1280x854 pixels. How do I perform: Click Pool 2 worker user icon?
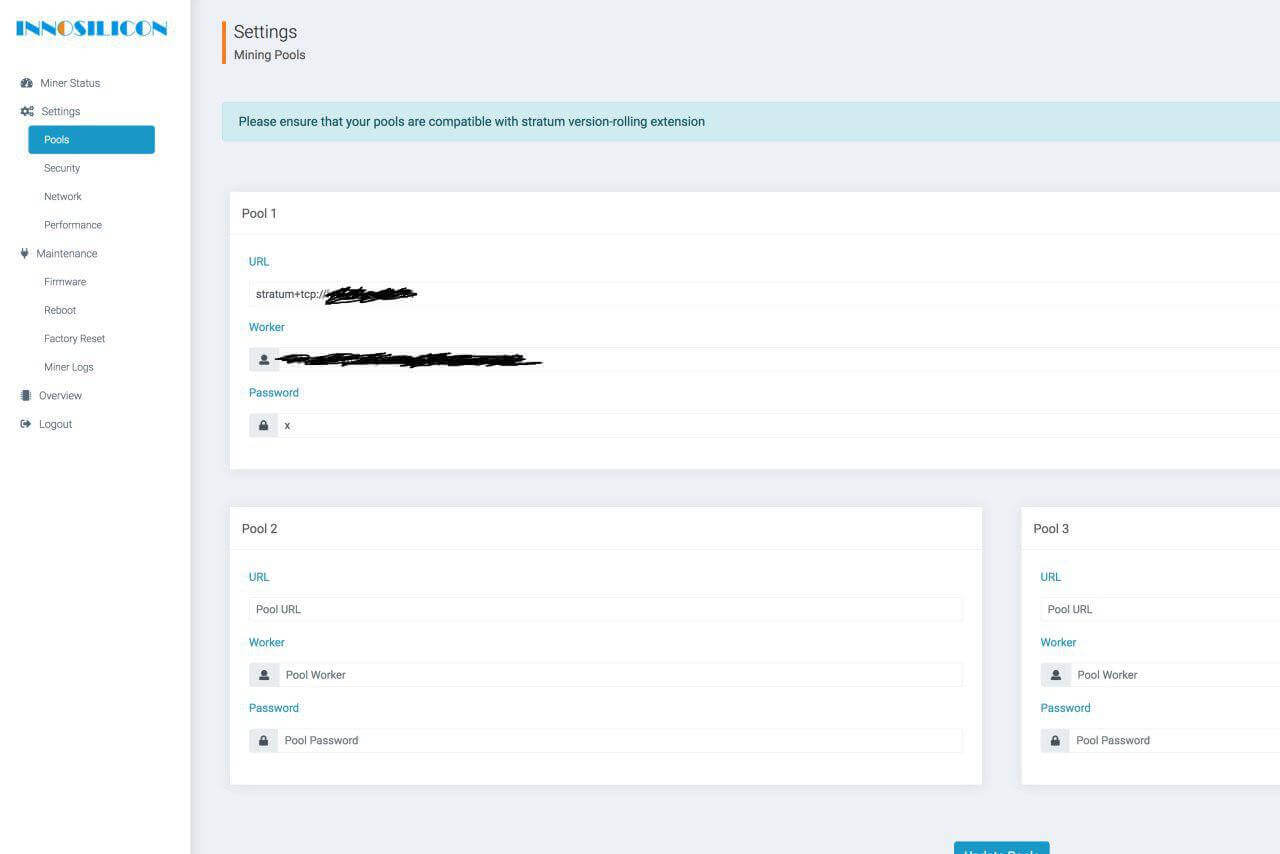coord(264,675)
